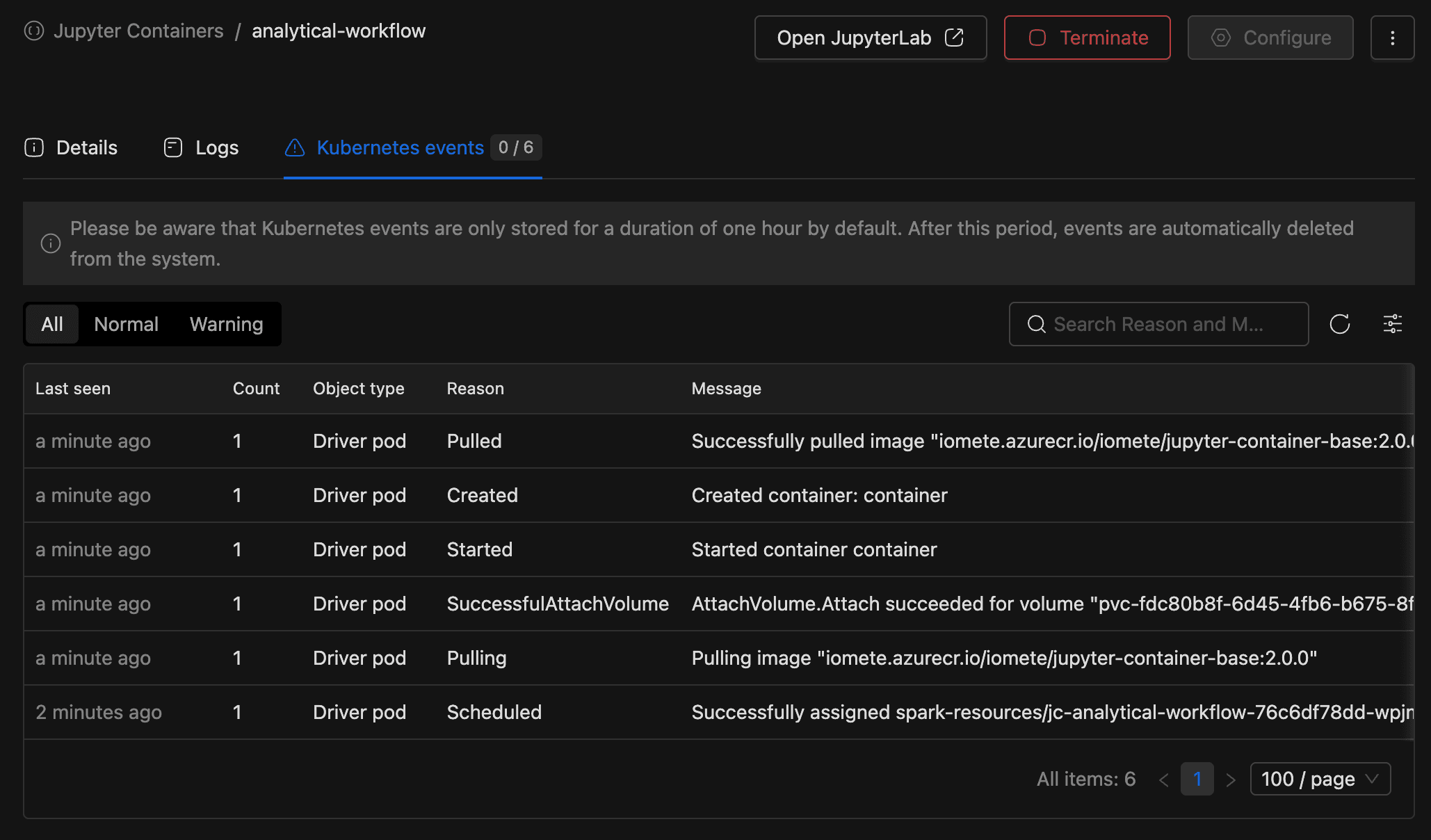Viewport: 1431px width, 840px height.
Task: Go to previous page arrow
Action: coord(1164,780)
